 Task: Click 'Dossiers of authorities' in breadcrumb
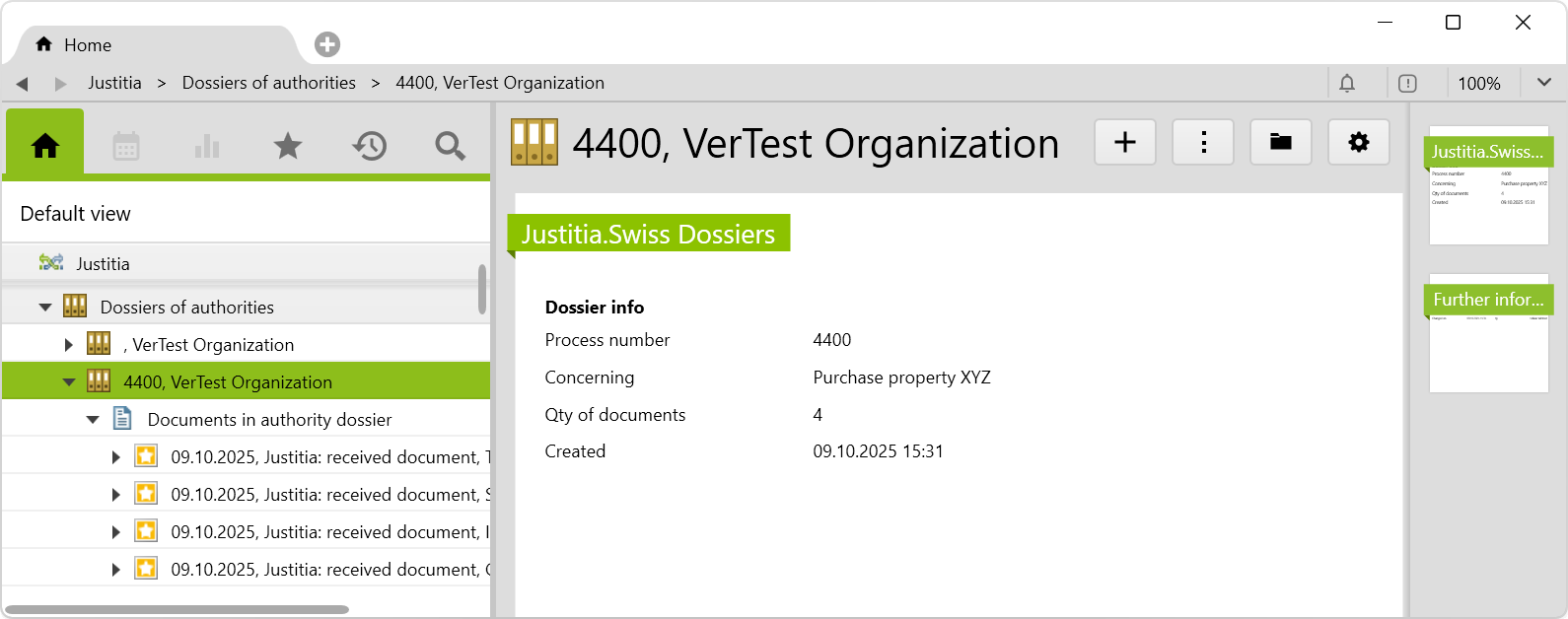click(x=268, y=83)
